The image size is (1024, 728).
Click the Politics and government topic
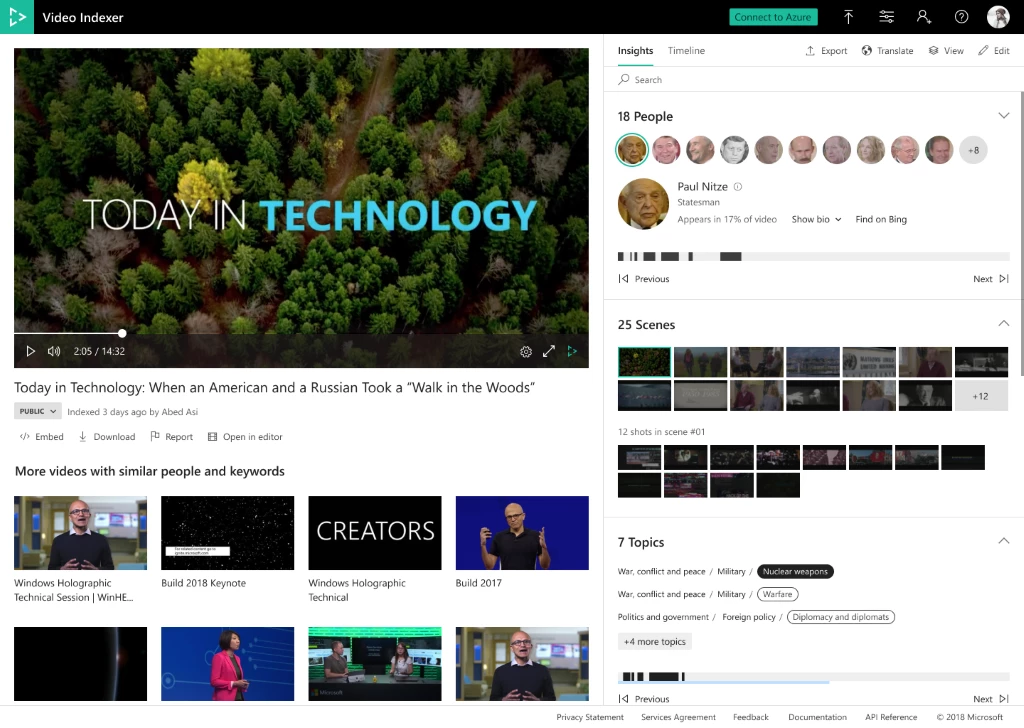point(663,617)
